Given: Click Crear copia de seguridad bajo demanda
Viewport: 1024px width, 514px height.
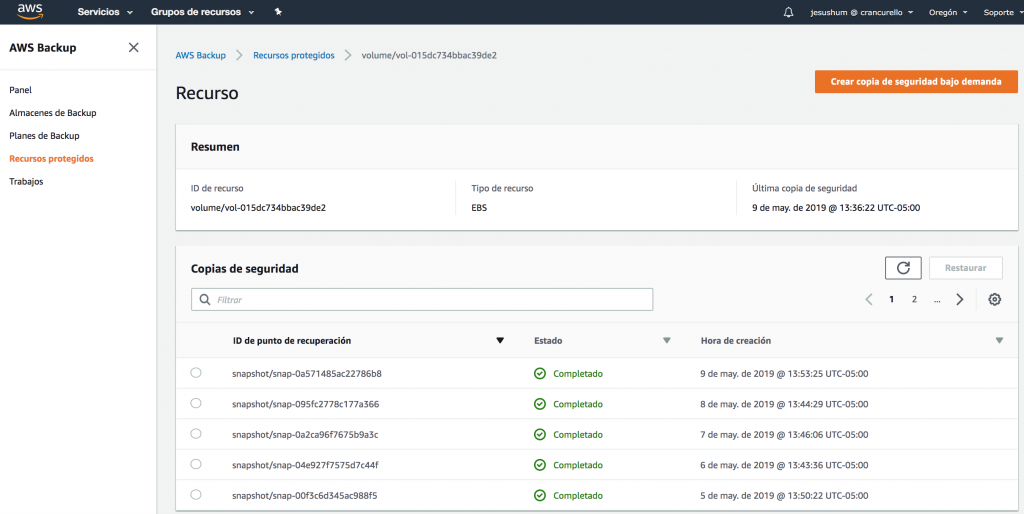Looking at the screenshot, I should click(916, 82).
